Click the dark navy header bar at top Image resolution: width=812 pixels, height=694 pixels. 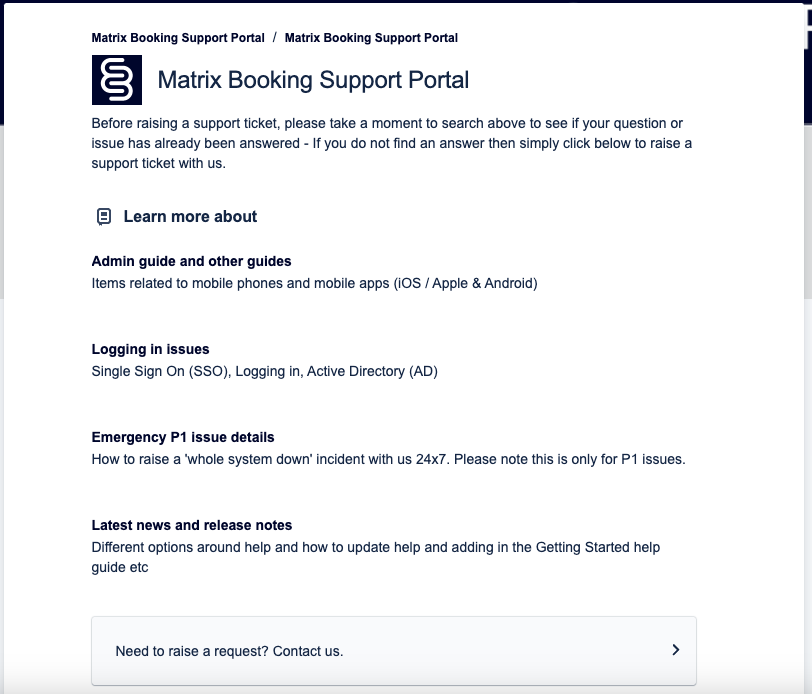40,60
